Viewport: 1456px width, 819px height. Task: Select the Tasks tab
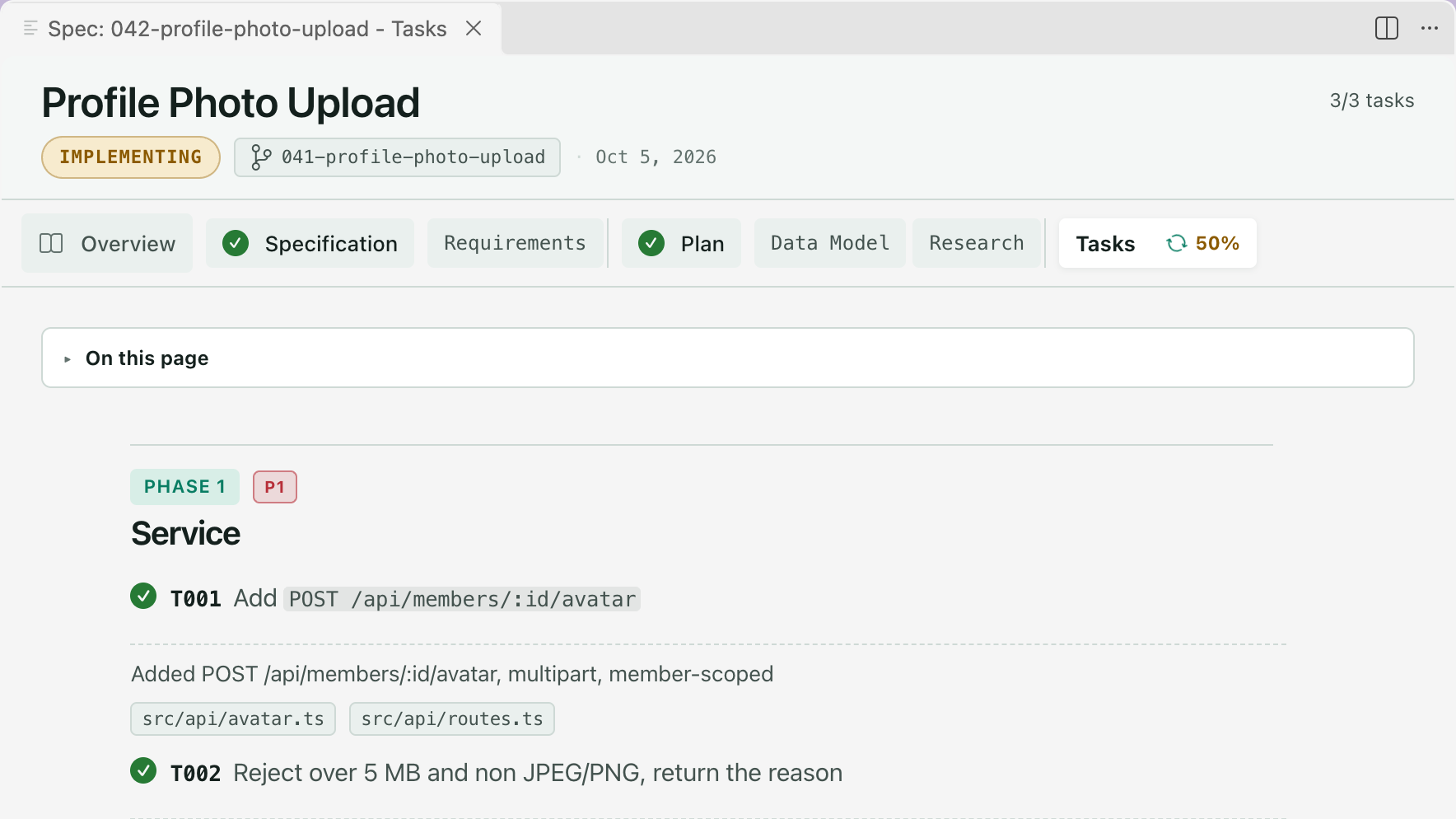(1157, 243)
